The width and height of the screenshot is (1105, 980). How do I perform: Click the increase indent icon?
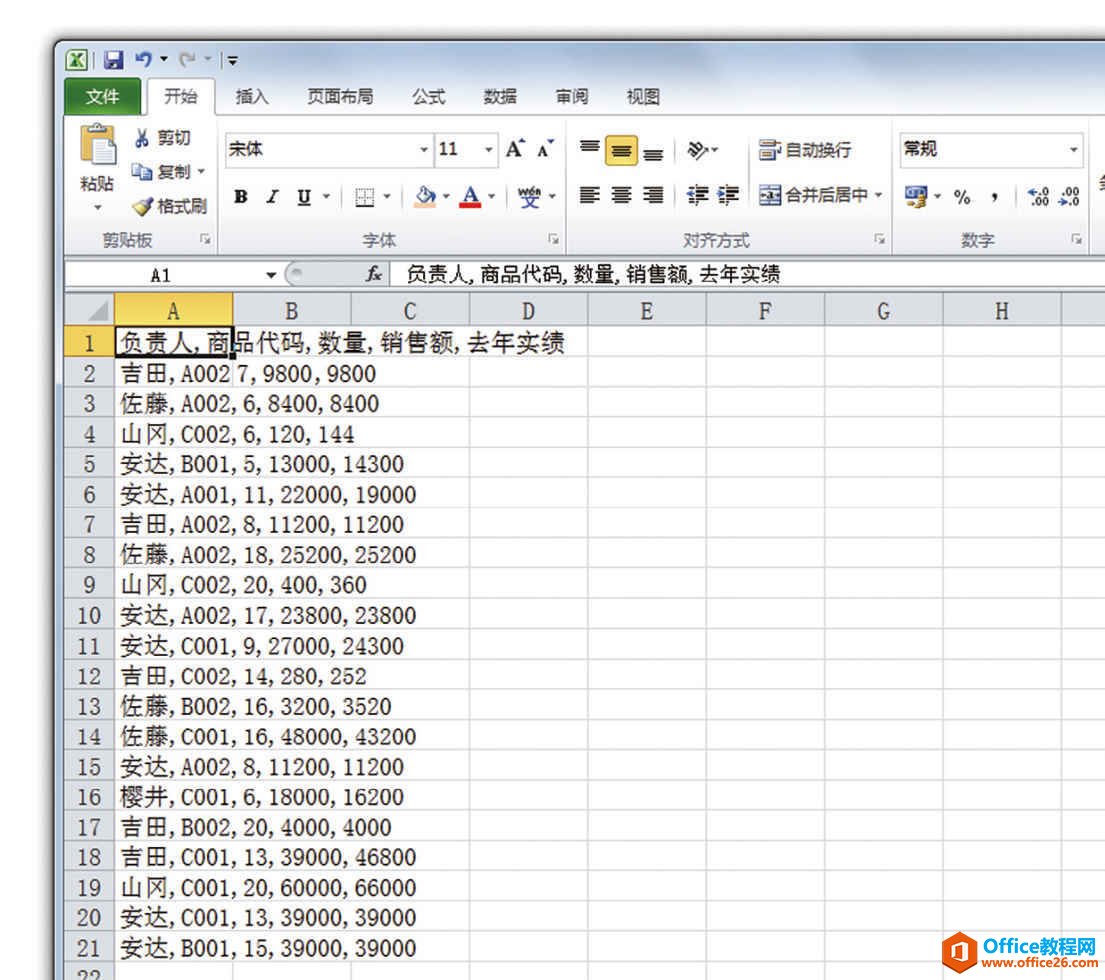(x=728, y=194)
